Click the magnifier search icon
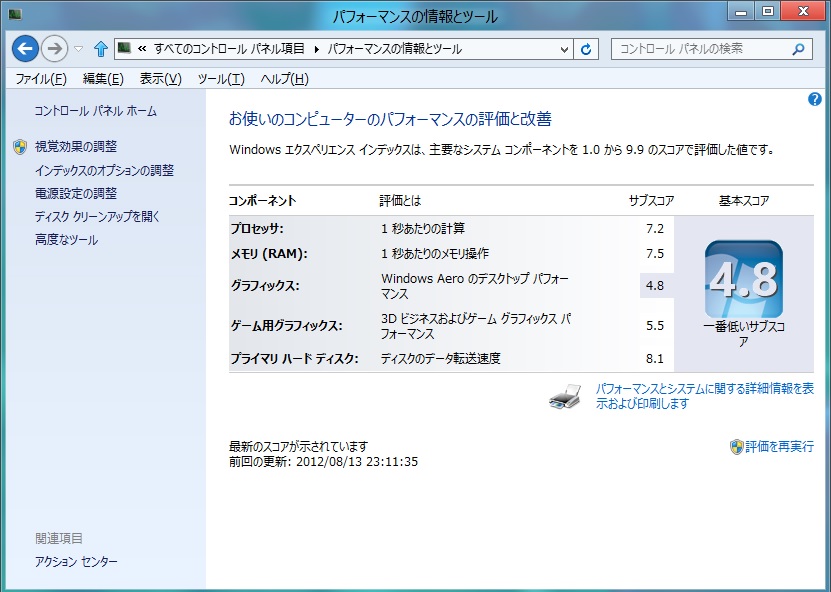The width and height of the screenshot is (831, 592). pos(798,49)
